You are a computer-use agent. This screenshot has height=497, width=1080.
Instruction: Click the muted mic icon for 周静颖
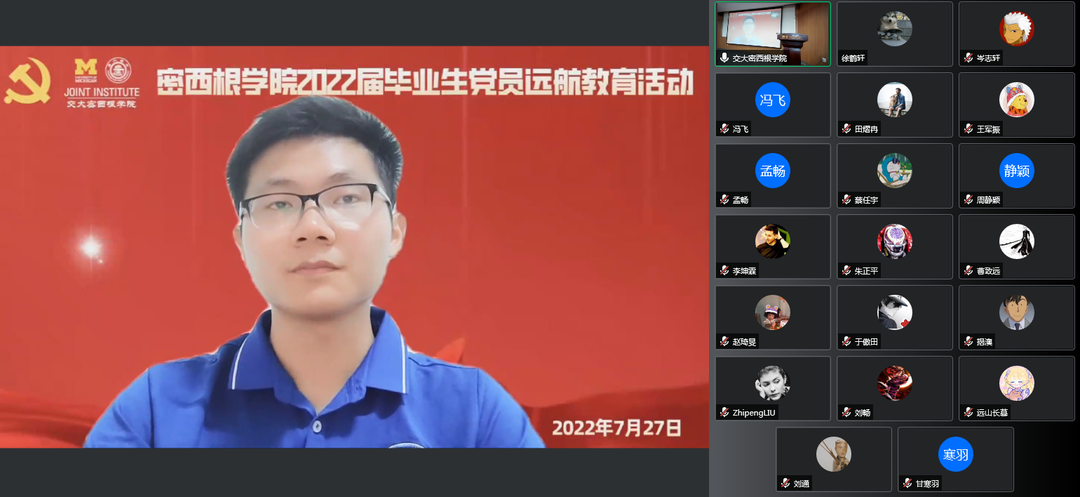[x=968, y=200]
